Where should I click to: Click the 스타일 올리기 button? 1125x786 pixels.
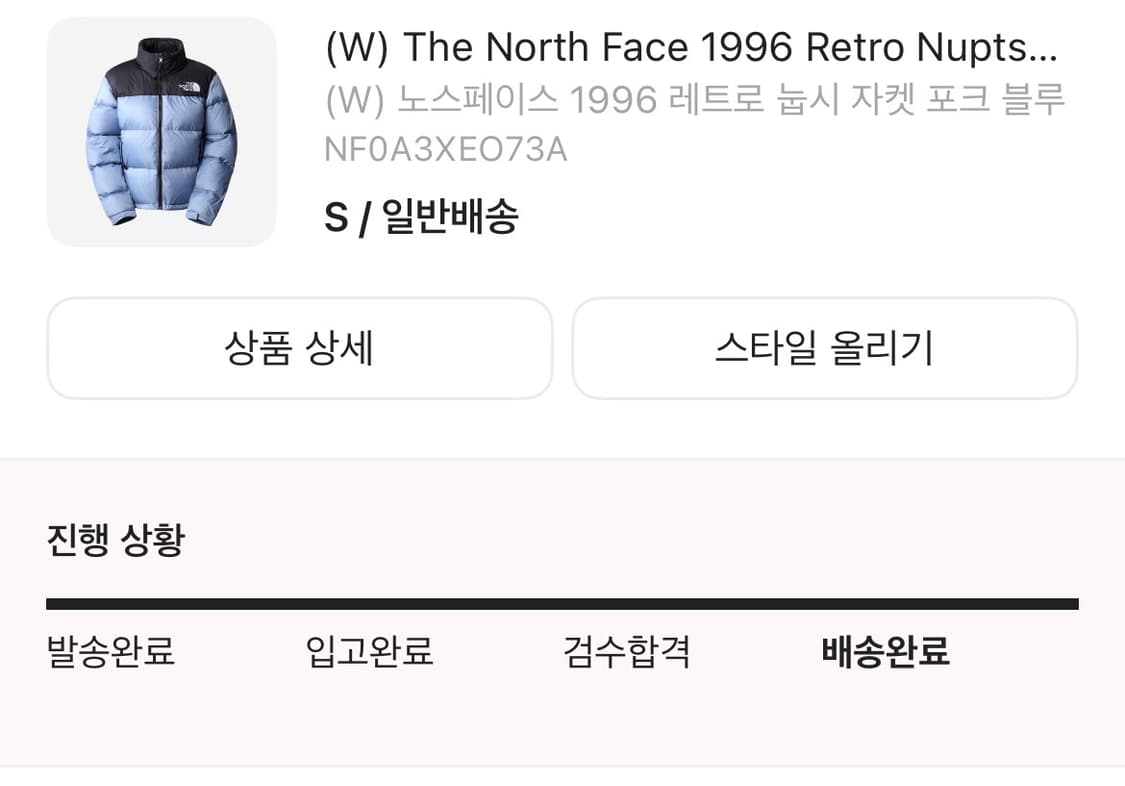point(825,348)
